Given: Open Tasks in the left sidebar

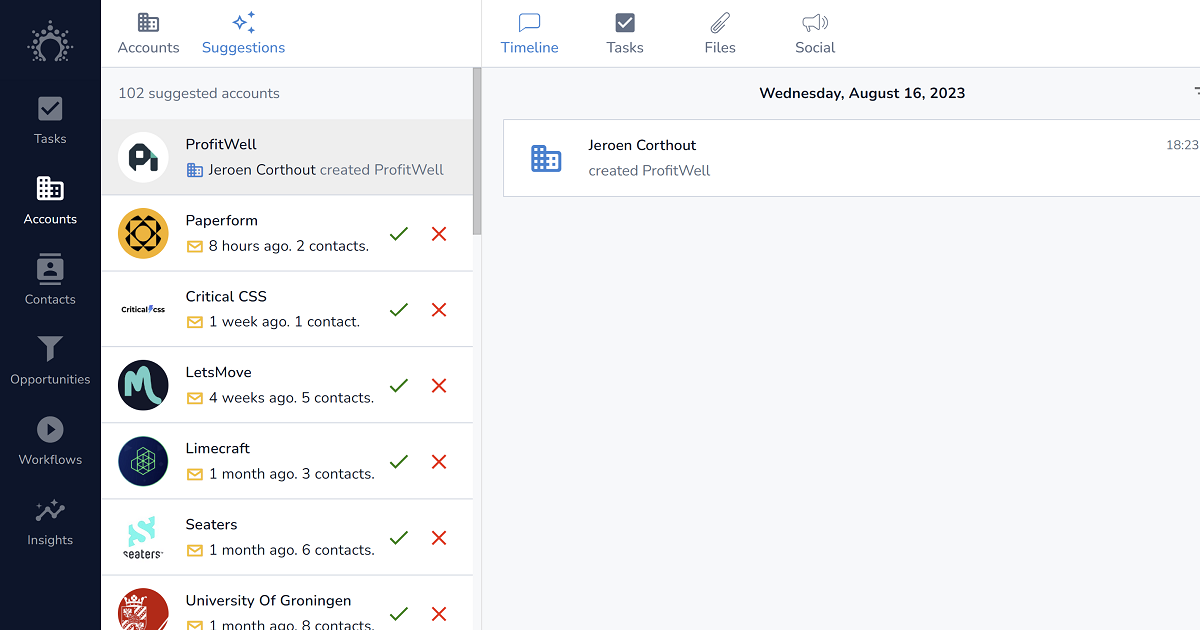Looking at the screenshot, I should coord(50,120).
